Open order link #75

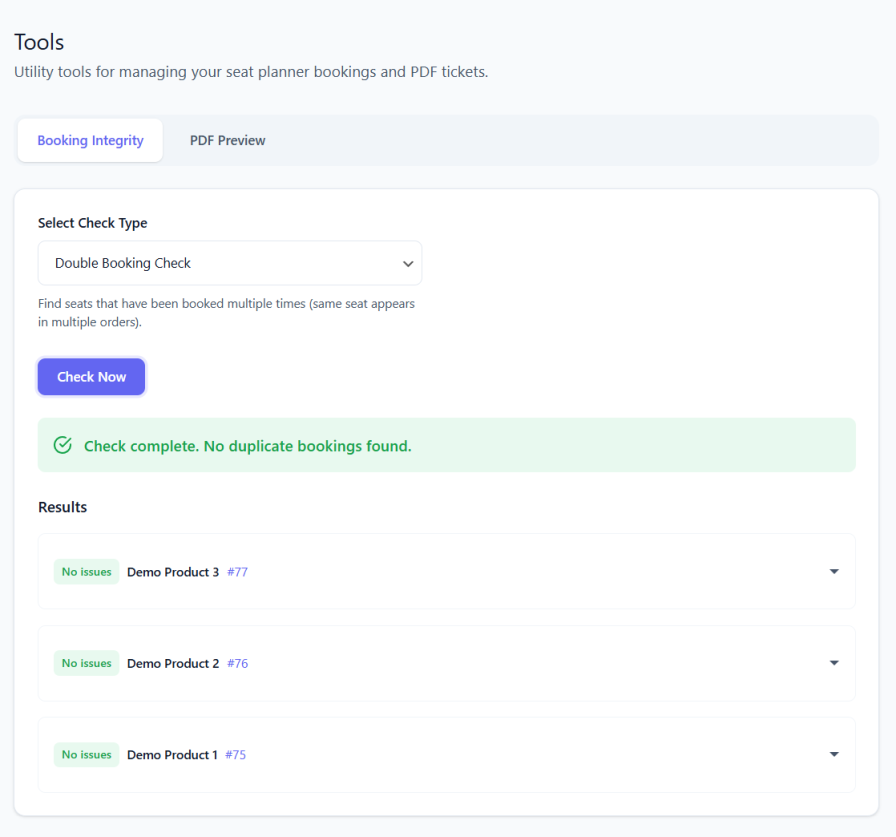[x=235, y=755]
